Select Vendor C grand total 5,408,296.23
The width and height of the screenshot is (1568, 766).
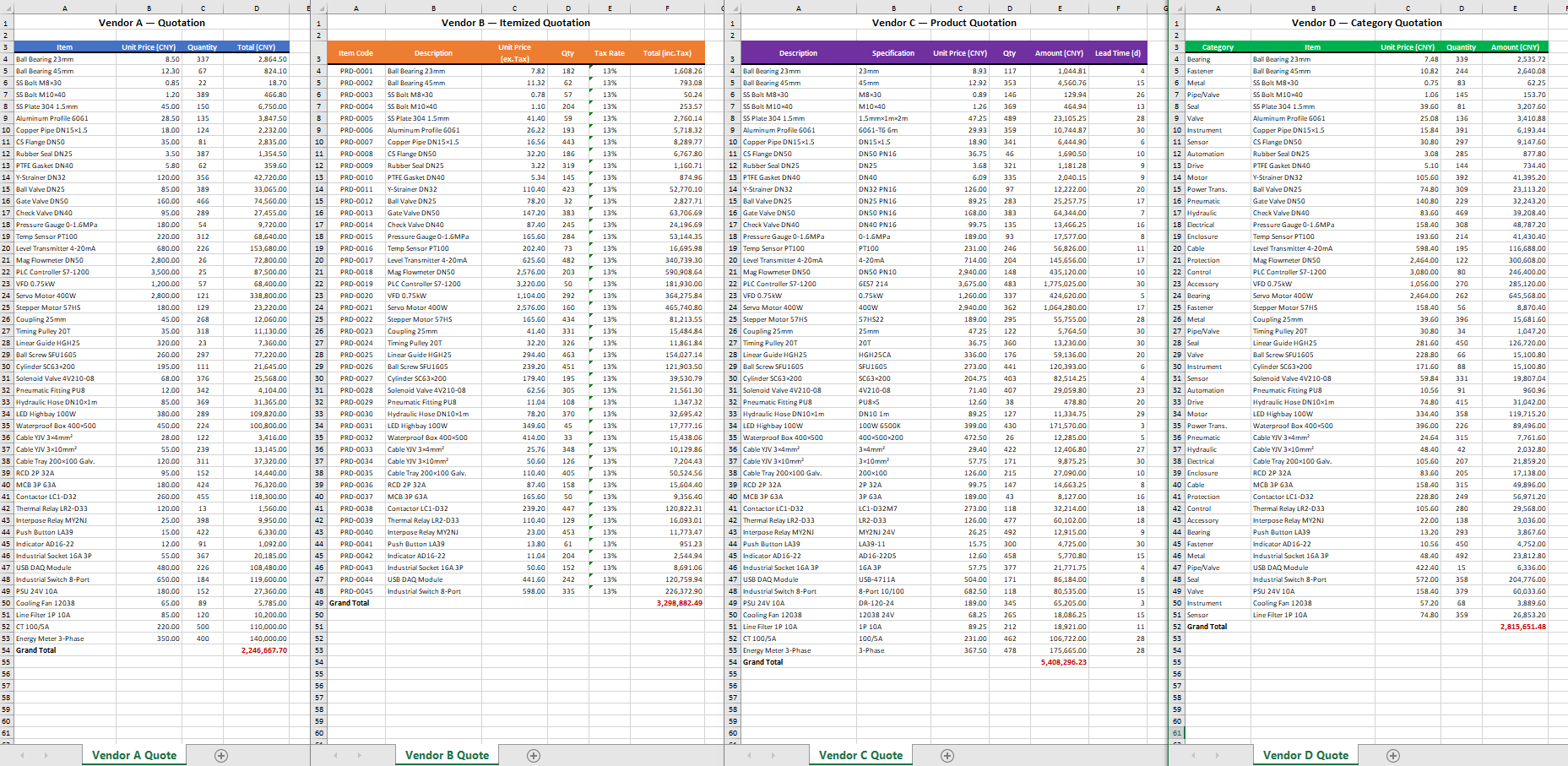click(1060, 662)
